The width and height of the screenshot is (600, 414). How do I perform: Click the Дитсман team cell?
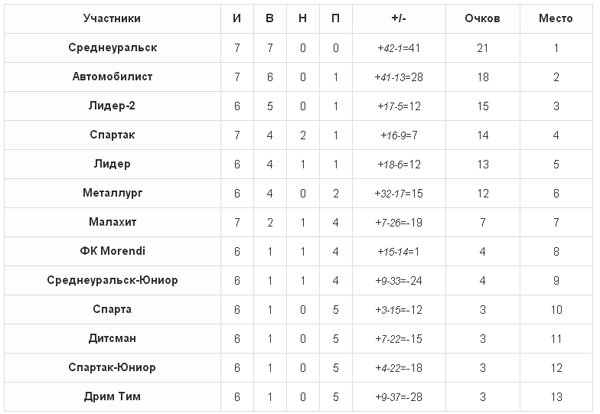pyautogui.click(x=112, y=339)
